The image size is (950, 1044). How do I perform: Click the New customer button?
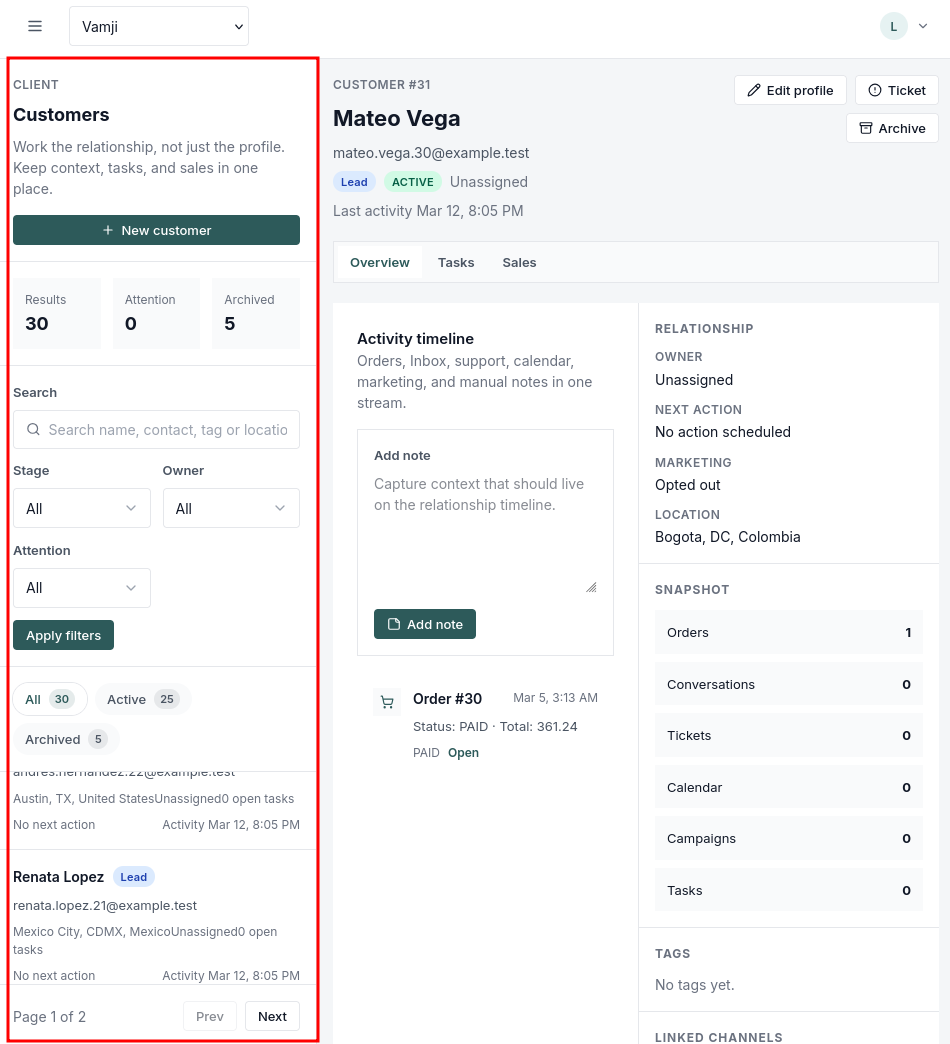click(156, 230)
